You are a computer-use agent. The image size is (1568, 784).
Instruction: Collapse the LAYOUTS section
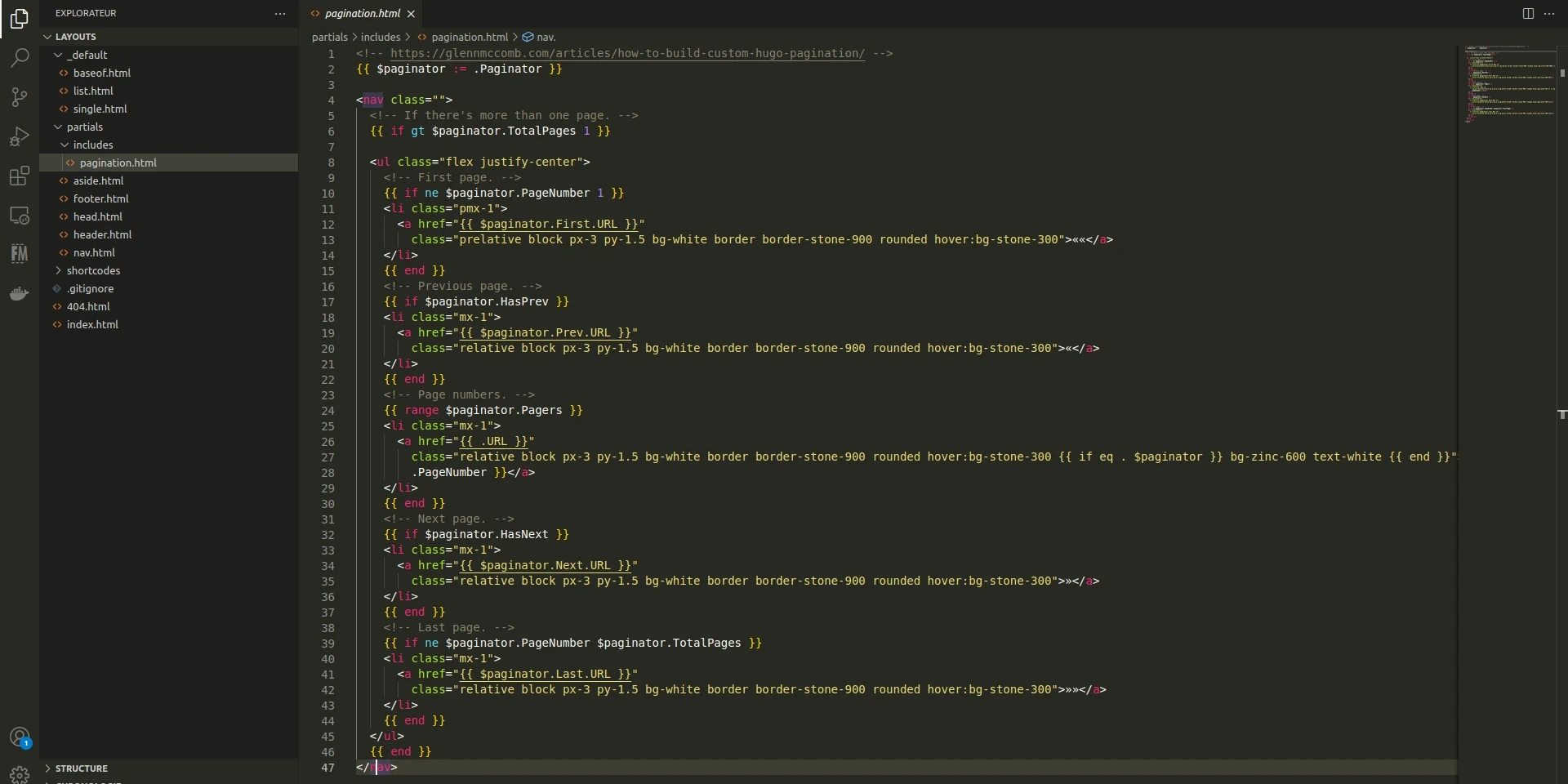(x=169, y=37)
